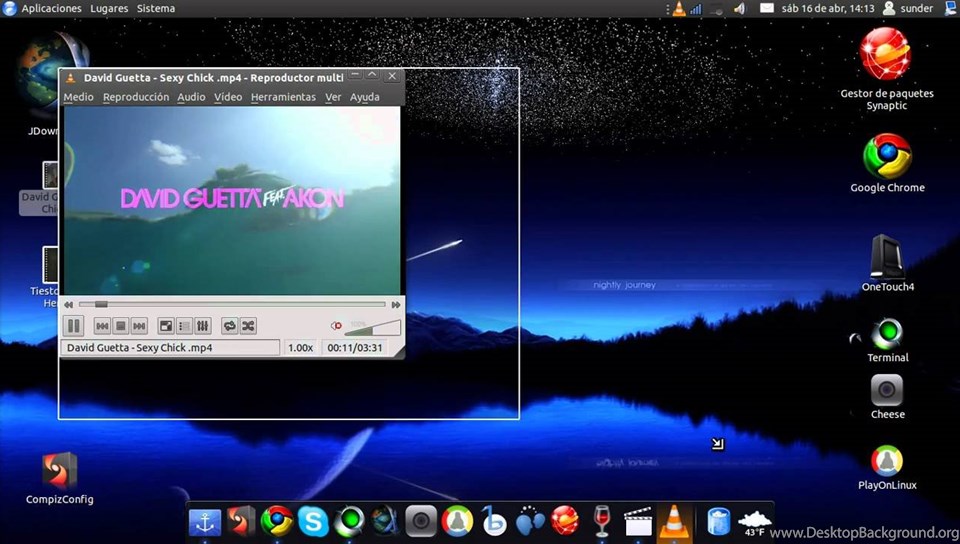Open the Cheese webcam dock icon
The image size is (960, 544).
(421, 521)
